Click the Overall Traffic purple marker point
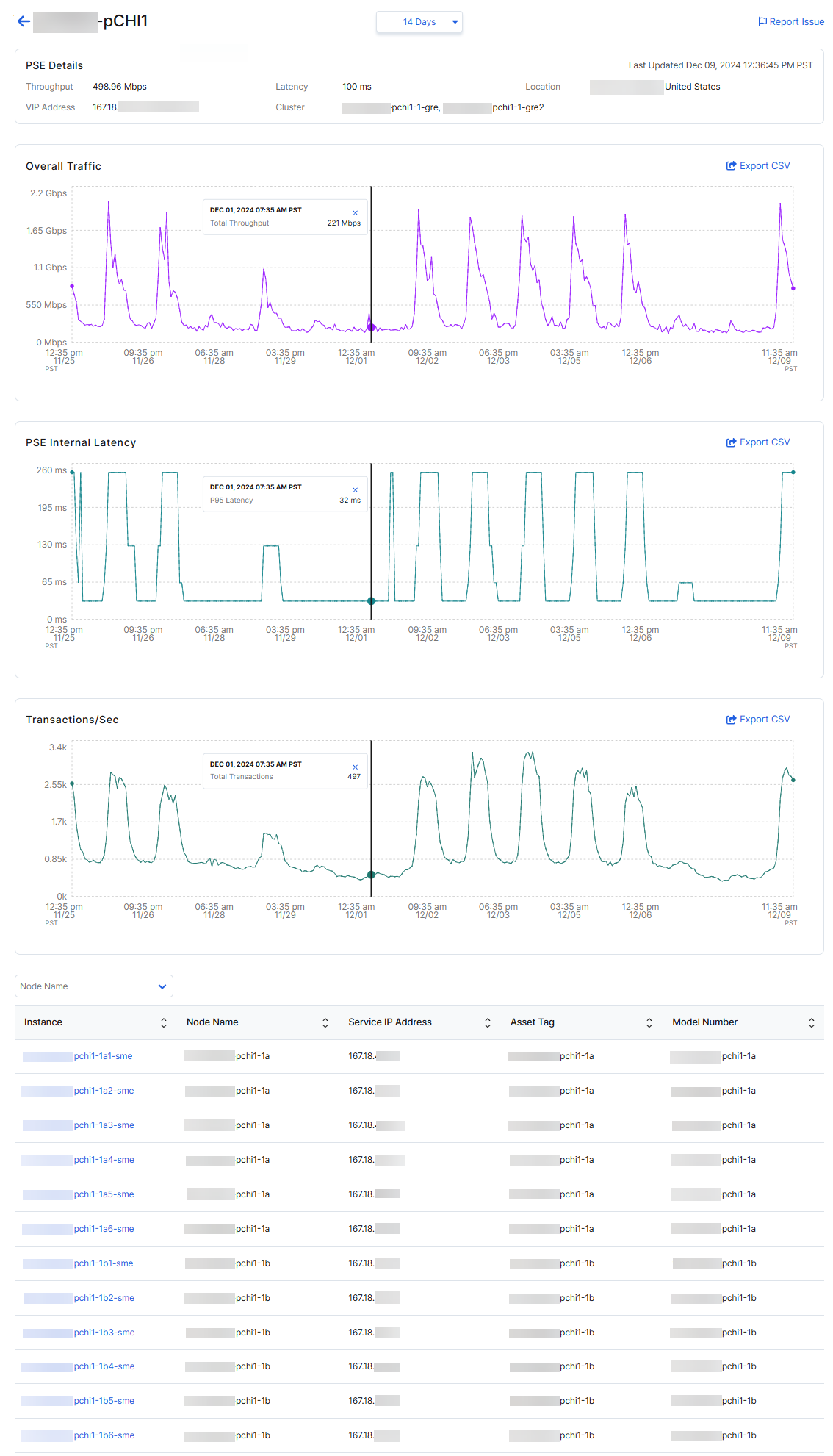Viewport: 833px width, 1456px height. tap(371, 328)
